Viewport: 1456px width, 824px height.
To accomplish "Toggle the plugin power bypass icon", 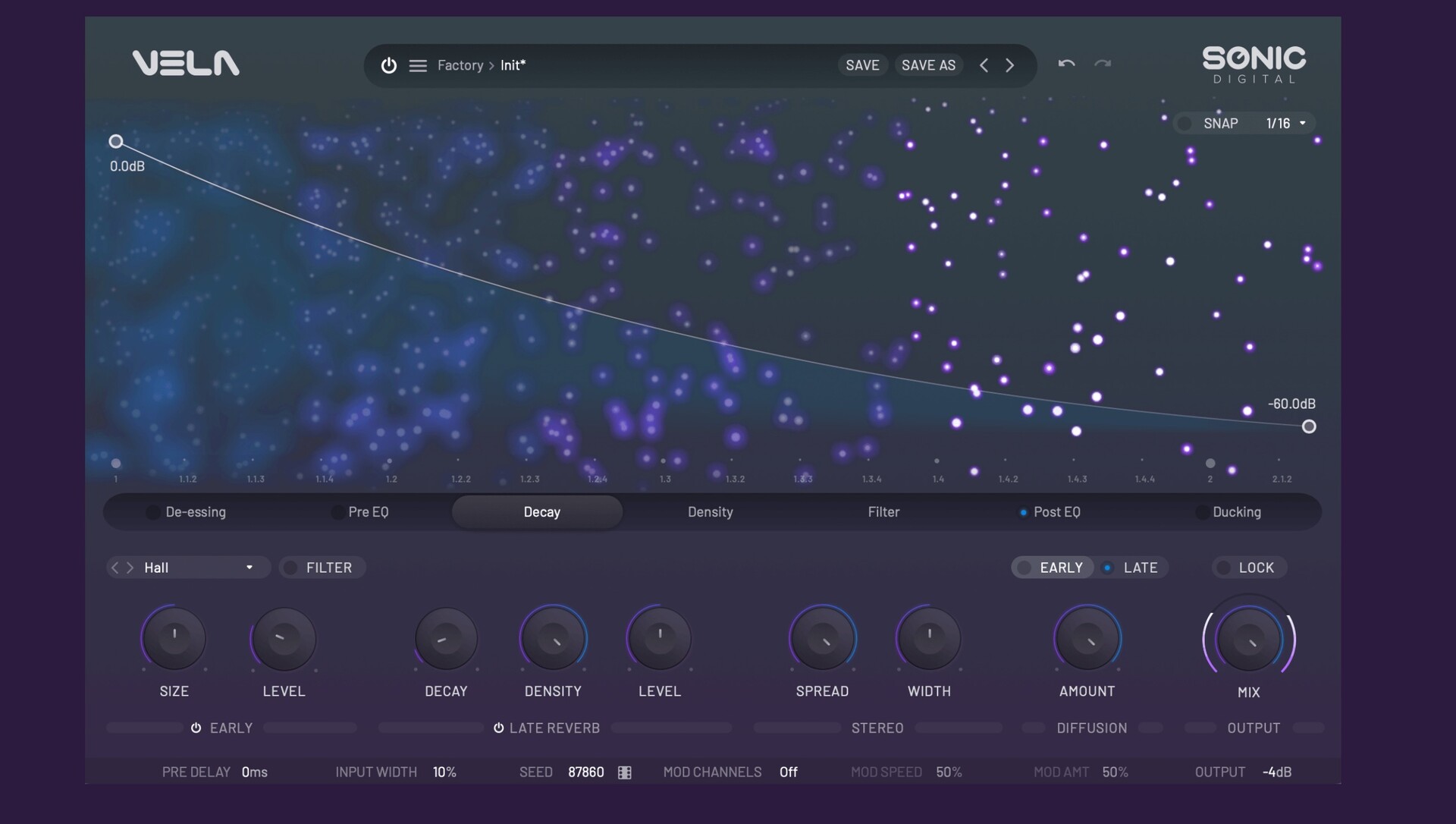I will (388, 65).
